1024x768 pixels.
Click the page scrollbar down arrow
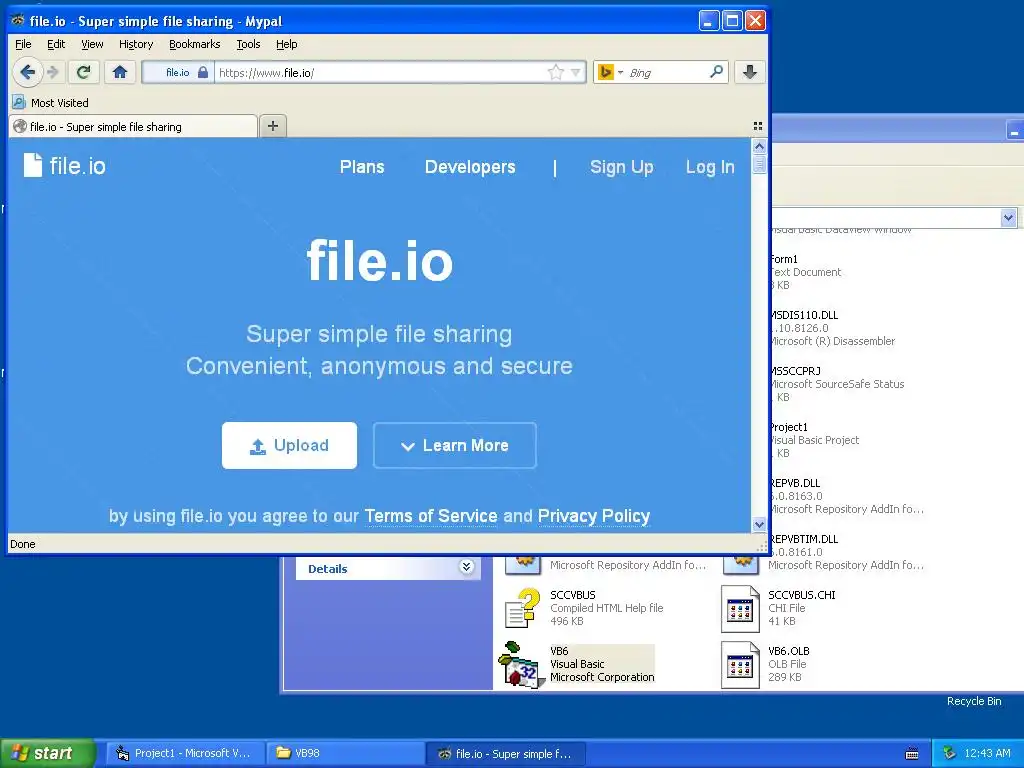[x=759, y=524]
